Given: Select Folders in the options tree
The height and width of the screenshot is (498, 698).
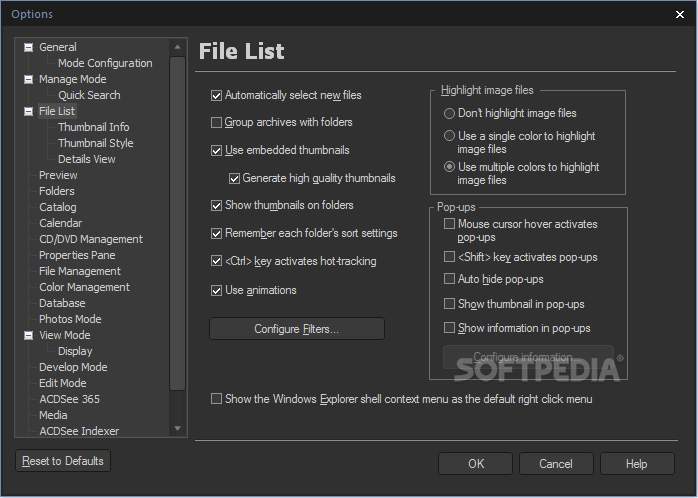Looking at the screenshot, I should (57, 191).
